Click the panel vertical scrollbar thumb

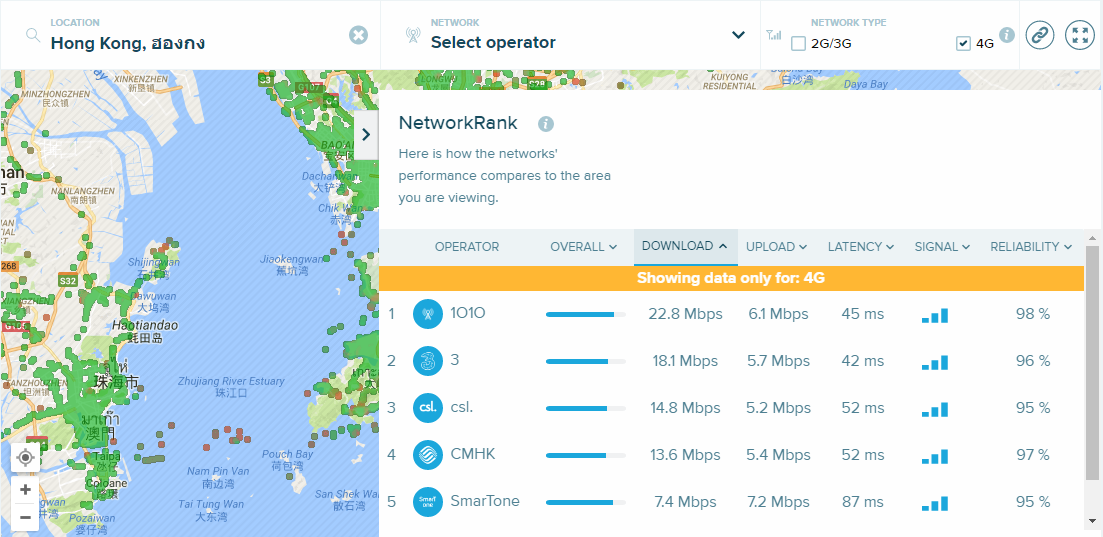click(1092, 362)
